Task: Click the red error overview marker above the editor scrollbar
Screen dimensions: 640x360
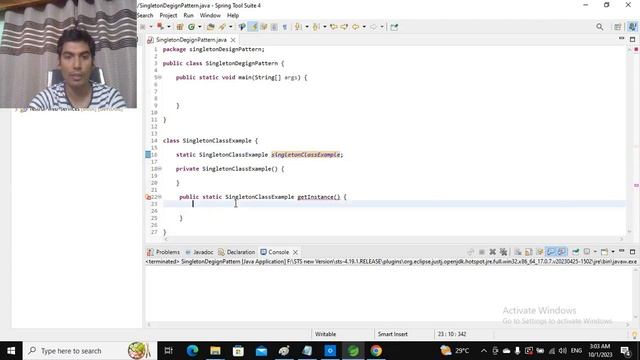Action: tap(636, 49)
